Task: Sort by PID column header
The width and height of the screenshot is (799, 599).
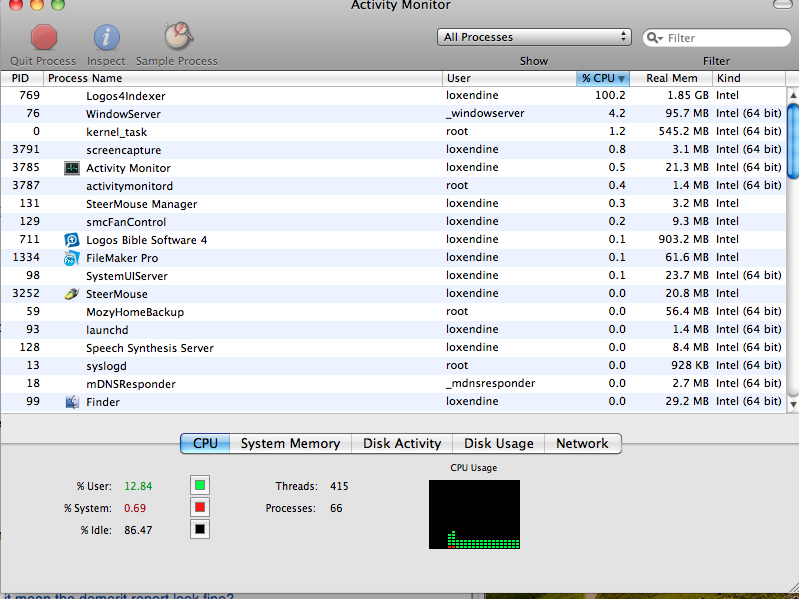Action: tap(21, 78)
